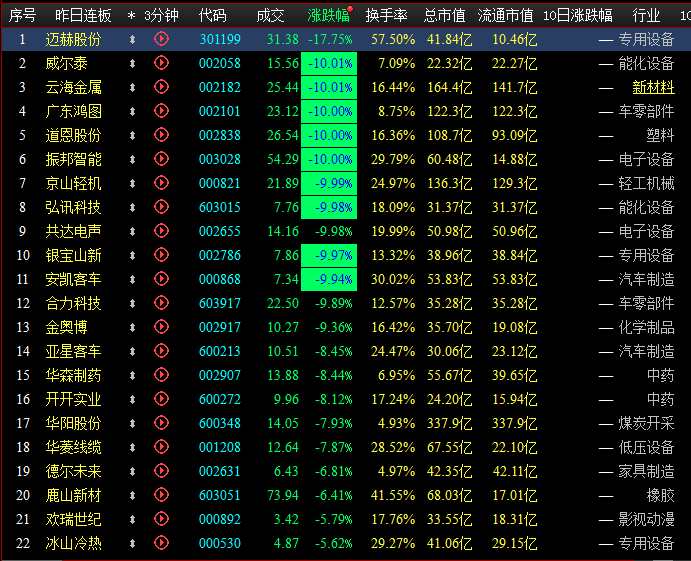Select the 欢瑞世纪 row
This screenshot has height=561, width=691.
pyautogui.click(x=346, y=519)
